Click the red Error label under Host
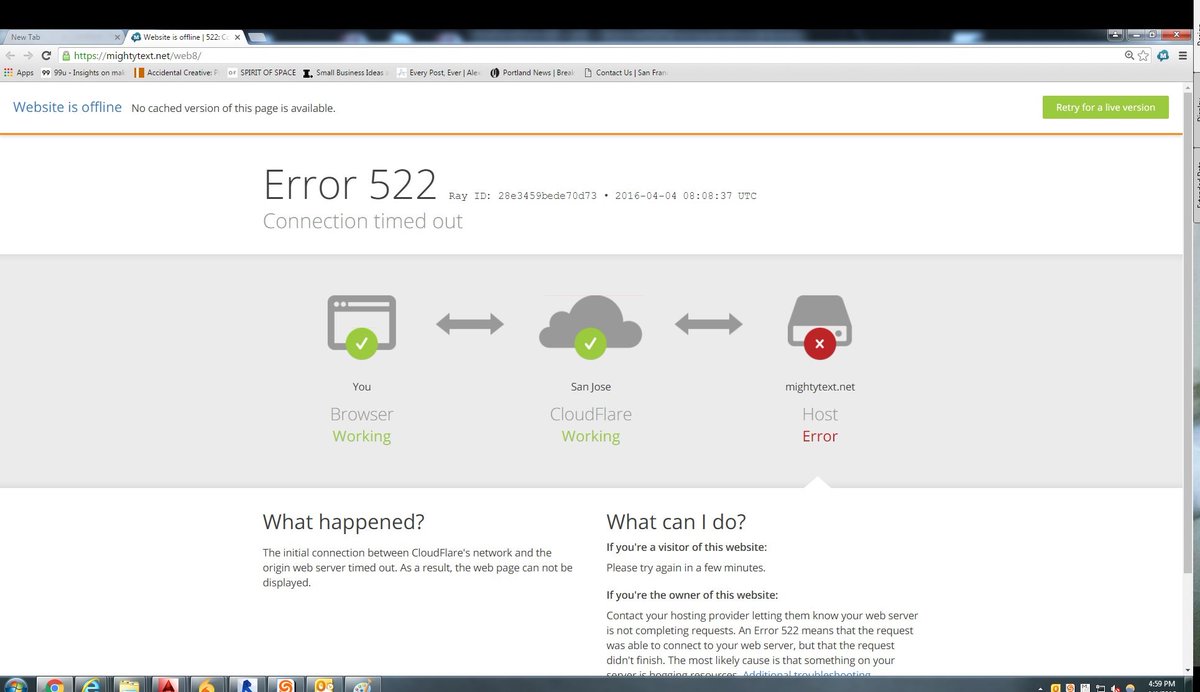The width and height of the screenshot is (1200, 692). point(819,436)
